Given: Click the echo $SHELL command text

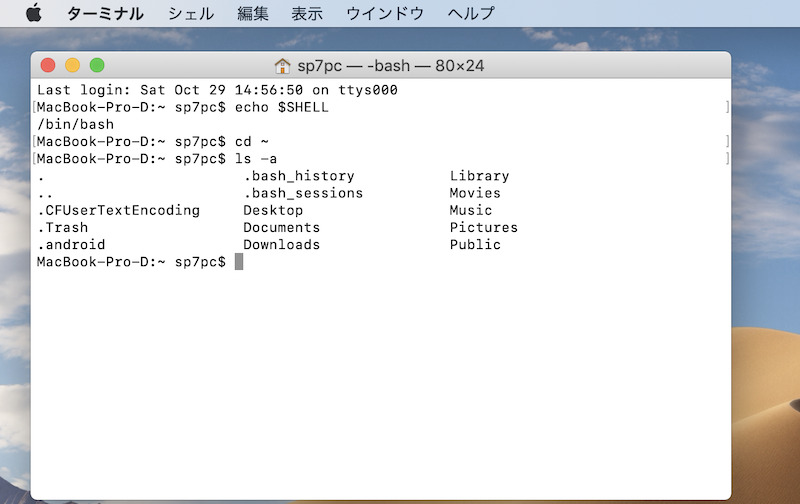Looking at the screenshot, I should (281, 107).
